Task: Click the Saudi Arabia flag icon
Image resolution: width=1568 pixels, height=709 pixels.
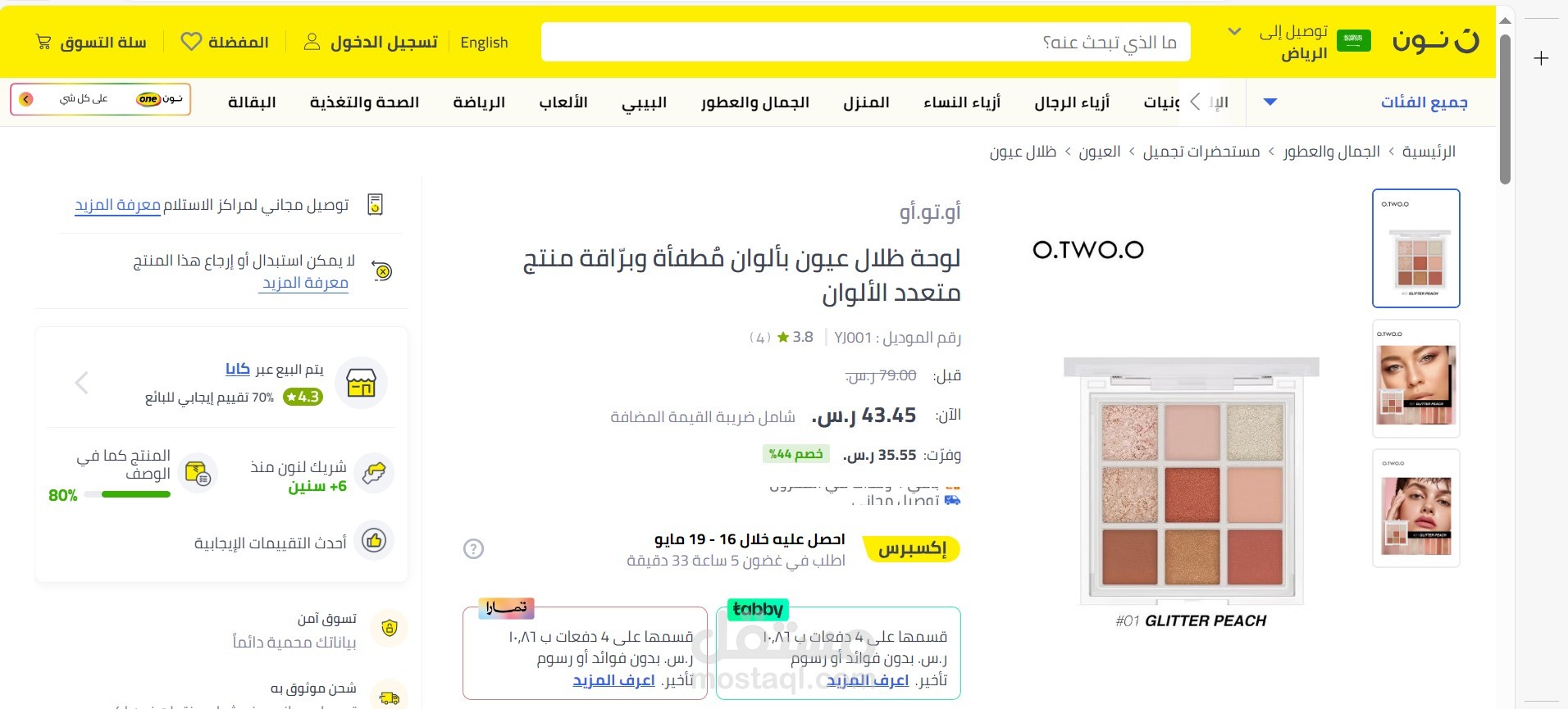Action: tap(1354, 41)
